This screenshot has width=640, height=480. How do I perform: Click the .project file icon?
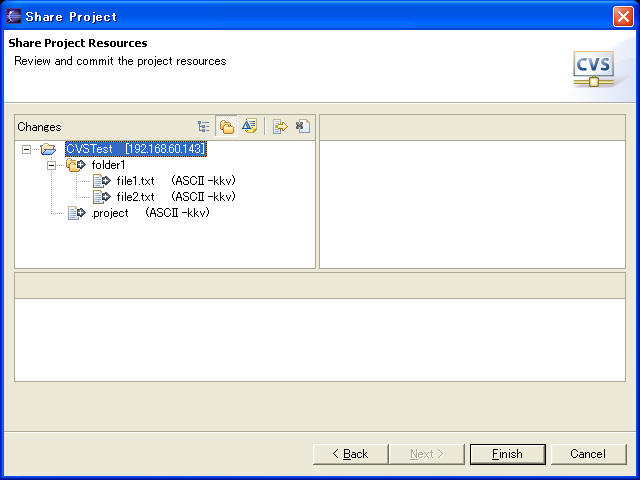pyautogui.click(x=75, y=213)
